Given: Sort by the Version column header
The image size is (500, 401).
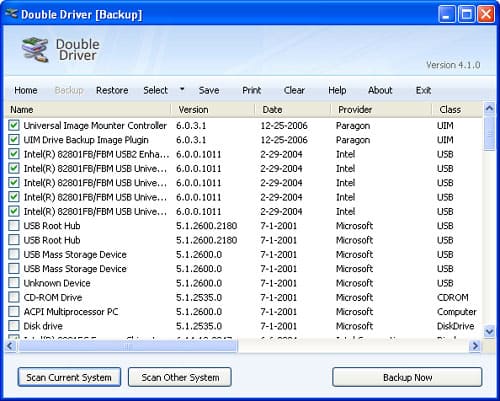Looking at the screenshot, I should [x=213, y=110].
